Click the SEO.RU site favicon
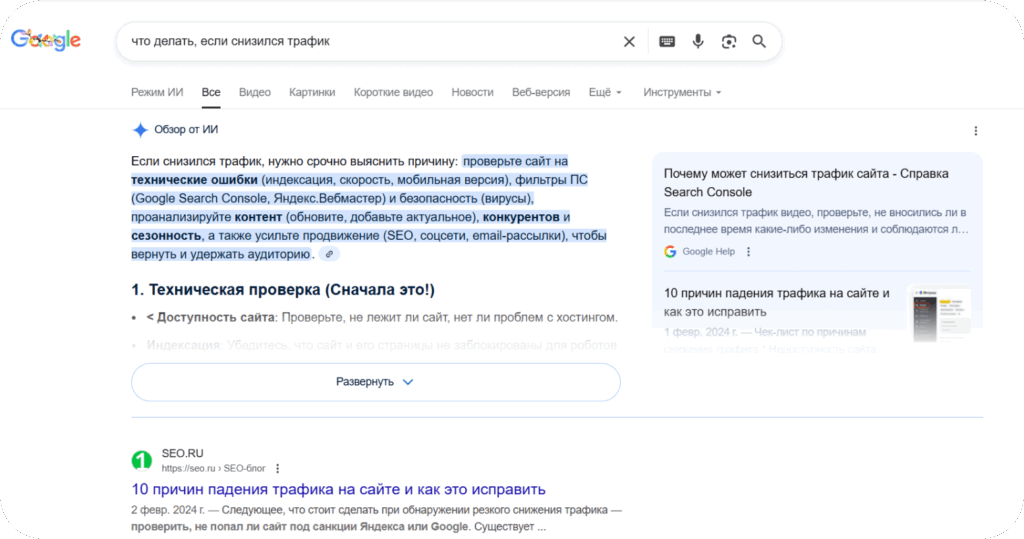This screenshot has width=1024, height=539. pos(142,460)
